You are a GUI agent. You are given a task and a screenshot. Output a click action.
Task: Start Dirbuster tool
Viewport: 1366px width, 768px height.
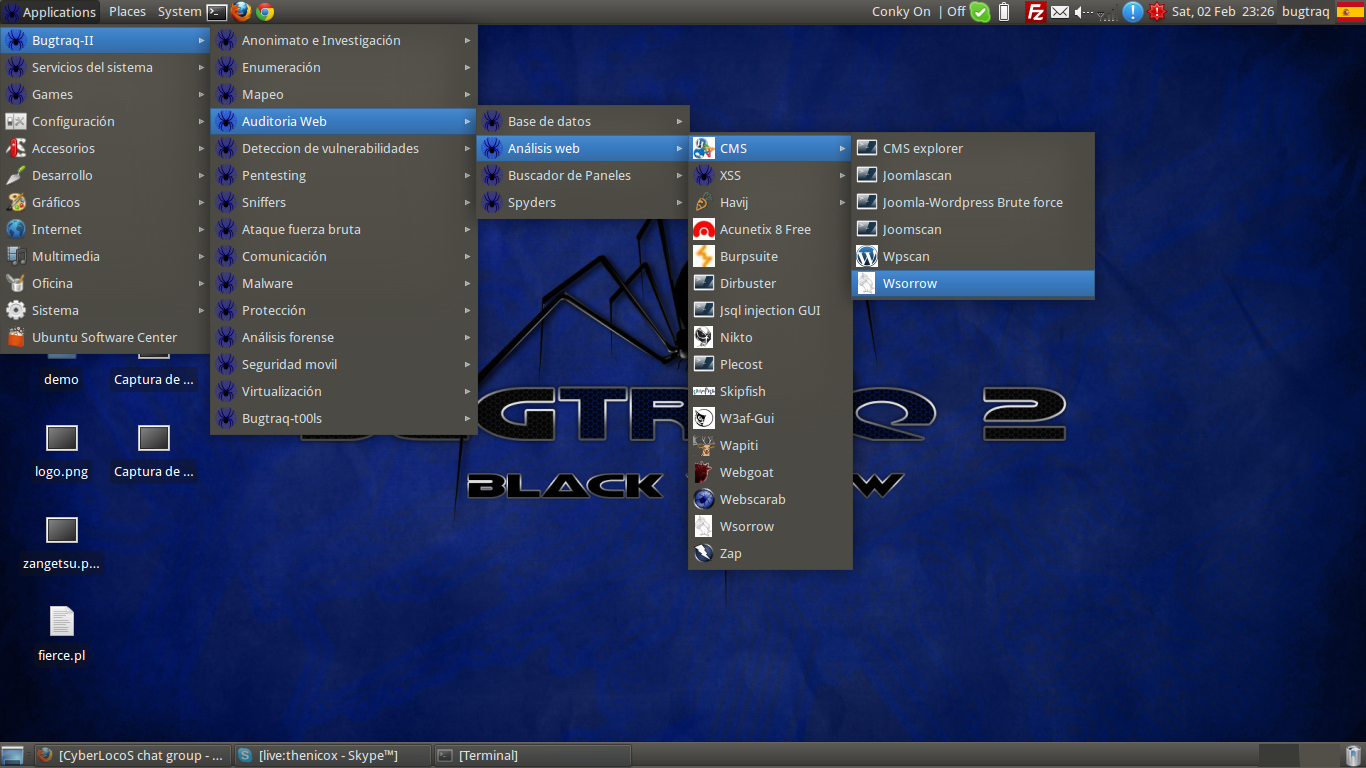click(x=770, y=283)
